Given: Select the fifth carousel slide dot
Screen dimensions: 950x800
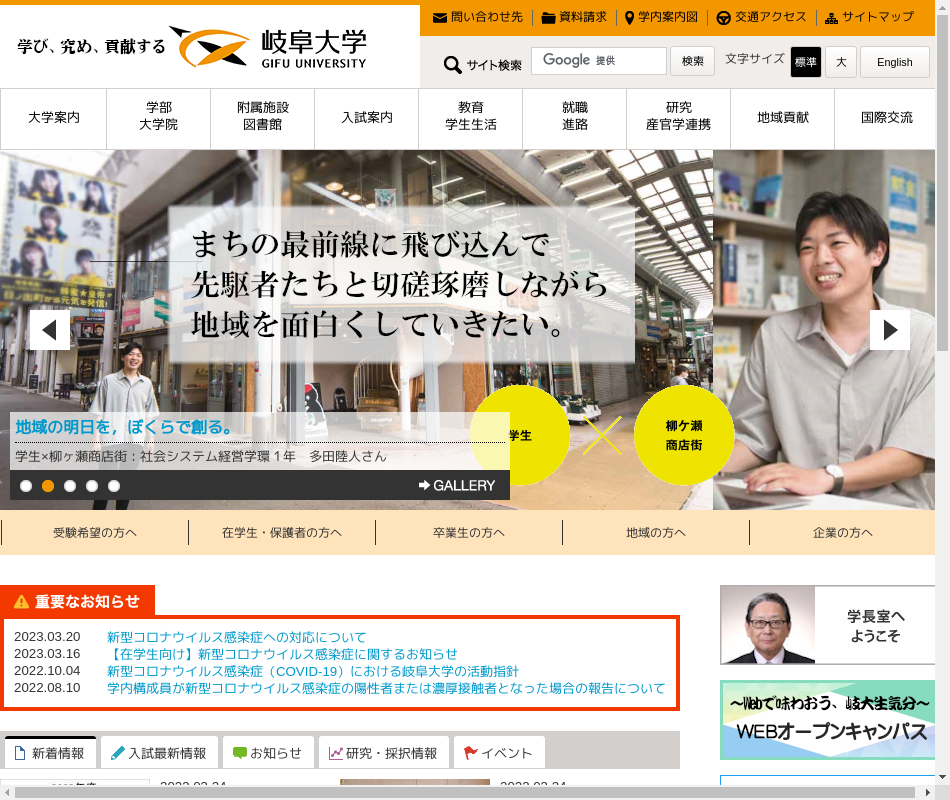Looking at the screenshot, I should coord(114,486).
